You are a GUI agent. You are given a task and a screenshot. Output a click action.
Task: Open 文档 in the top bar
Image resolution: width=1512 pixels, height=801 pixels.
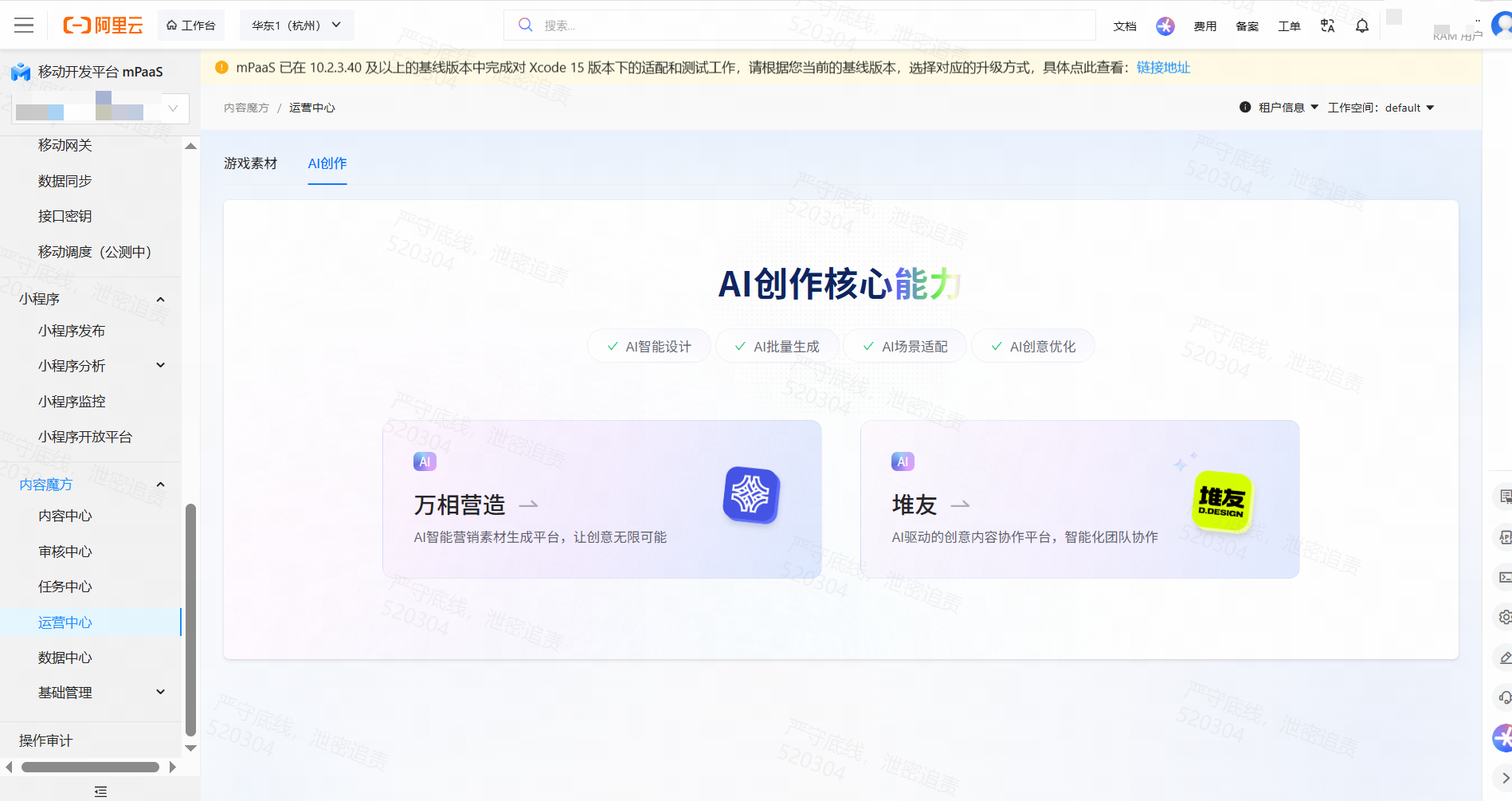(x=1125, y=26)
